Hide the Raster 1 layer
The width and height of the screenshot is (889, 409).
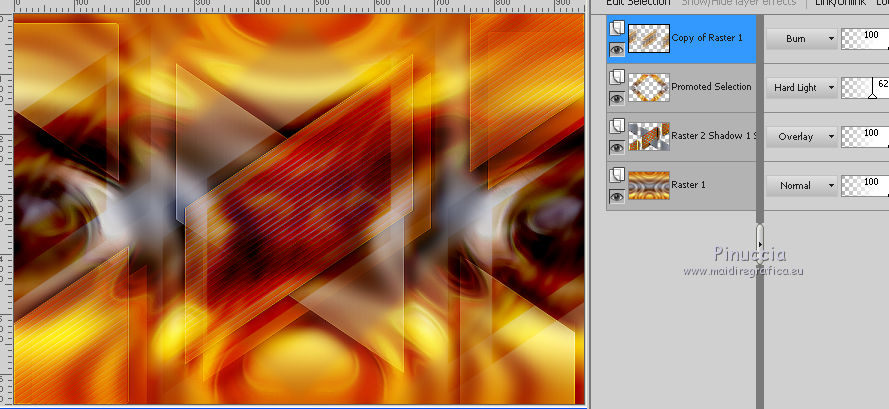(x=616, y=196)
